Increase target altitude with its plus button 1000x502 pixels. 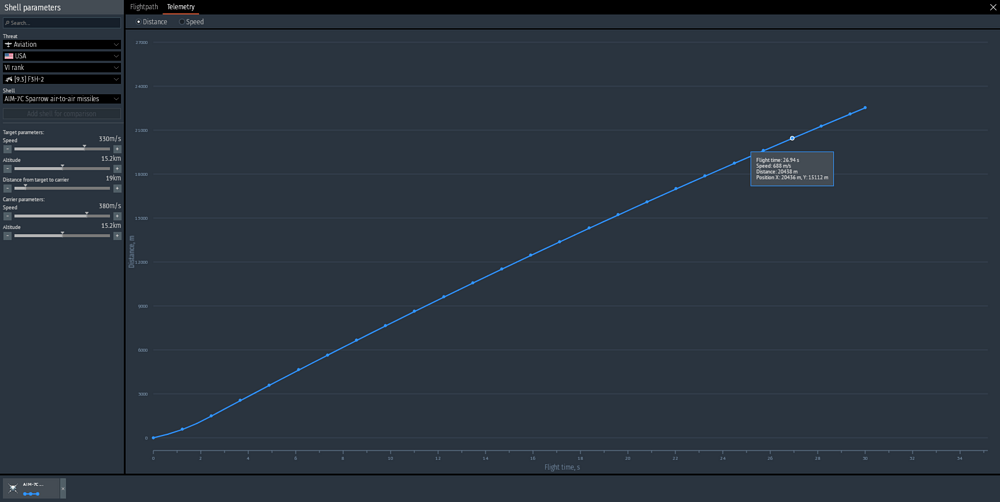[117, 169]
